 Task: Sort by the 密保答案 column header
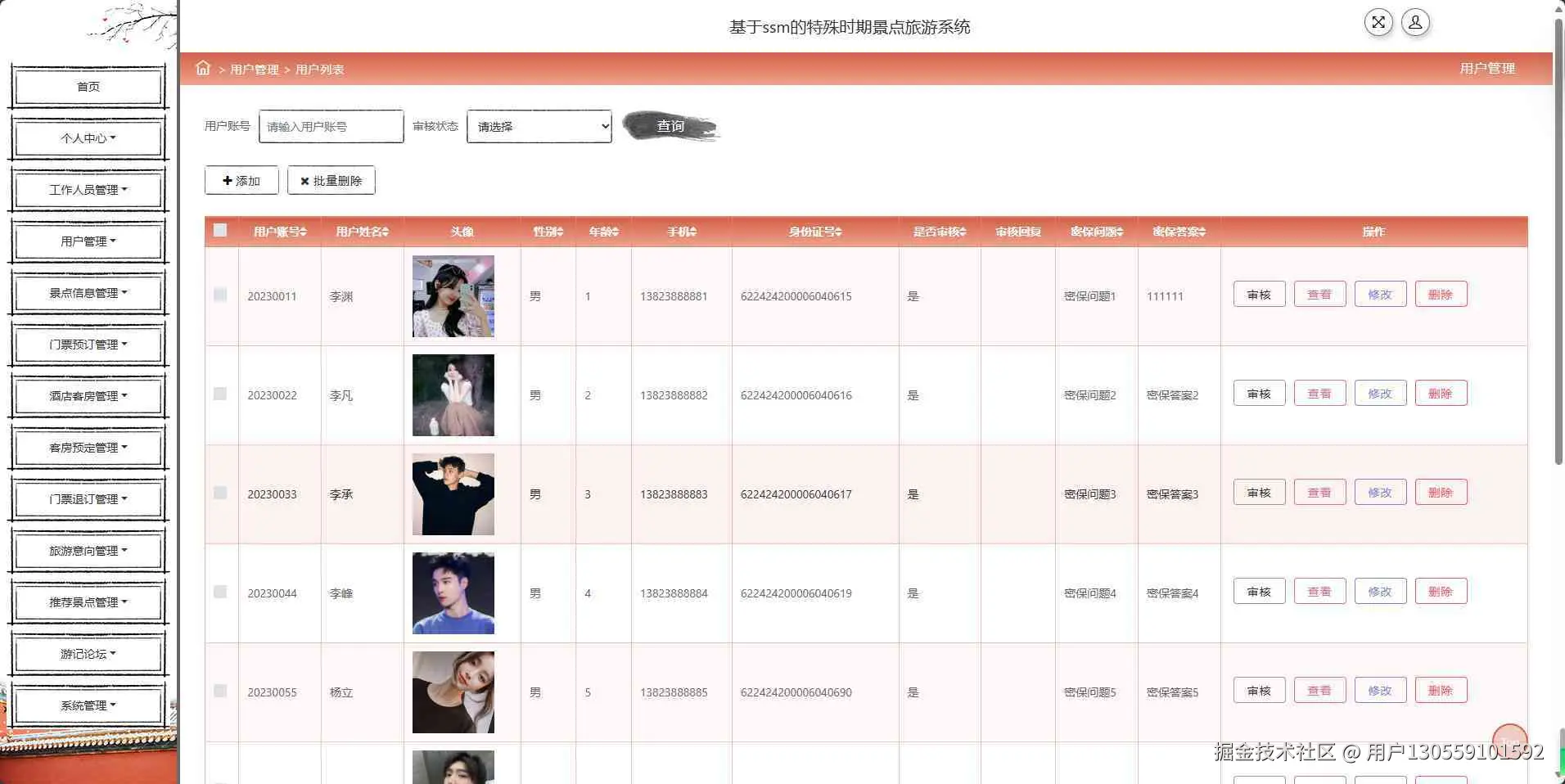tap(1179, 232)
